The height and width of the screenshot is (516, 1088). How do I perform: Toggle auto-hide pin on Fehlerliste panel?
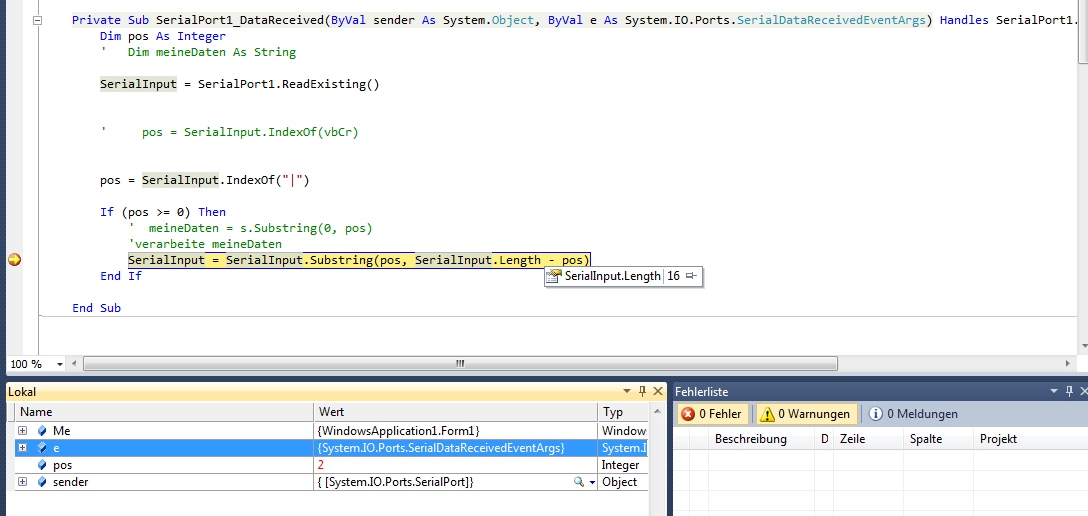(1070, 392)
